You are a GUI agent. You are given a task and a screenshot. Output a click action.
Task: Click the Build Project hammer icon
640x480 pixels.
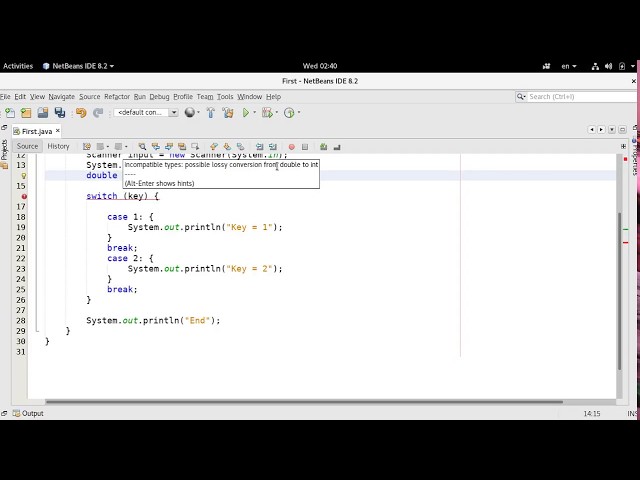211,113
